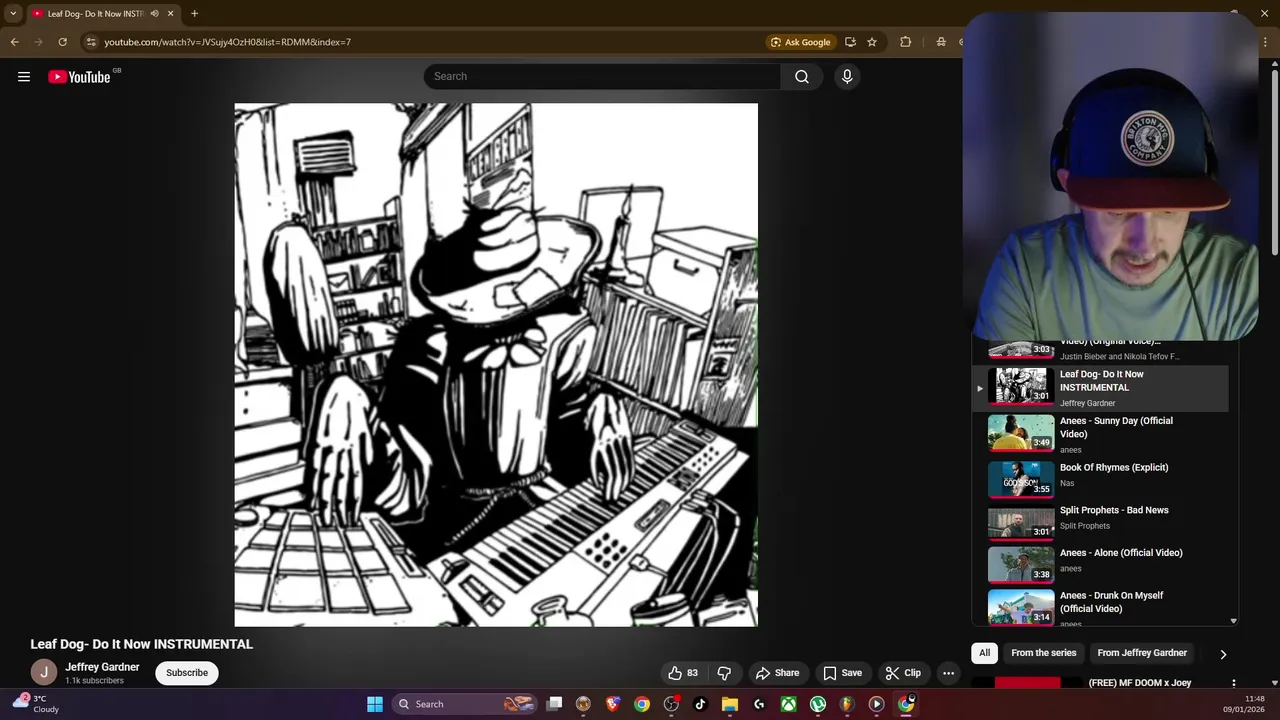Open Anees - Drunk On Myself title
This screenshot has width=1280, height=720.
[1111, 602]
